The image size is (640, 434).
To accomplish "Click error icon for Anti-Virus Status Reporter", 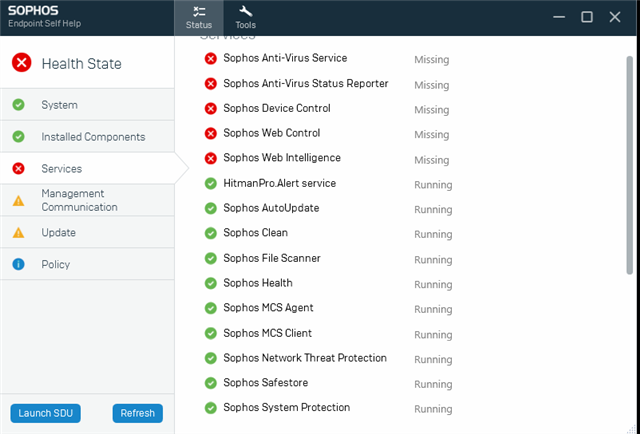I will (x=211, y=84).
